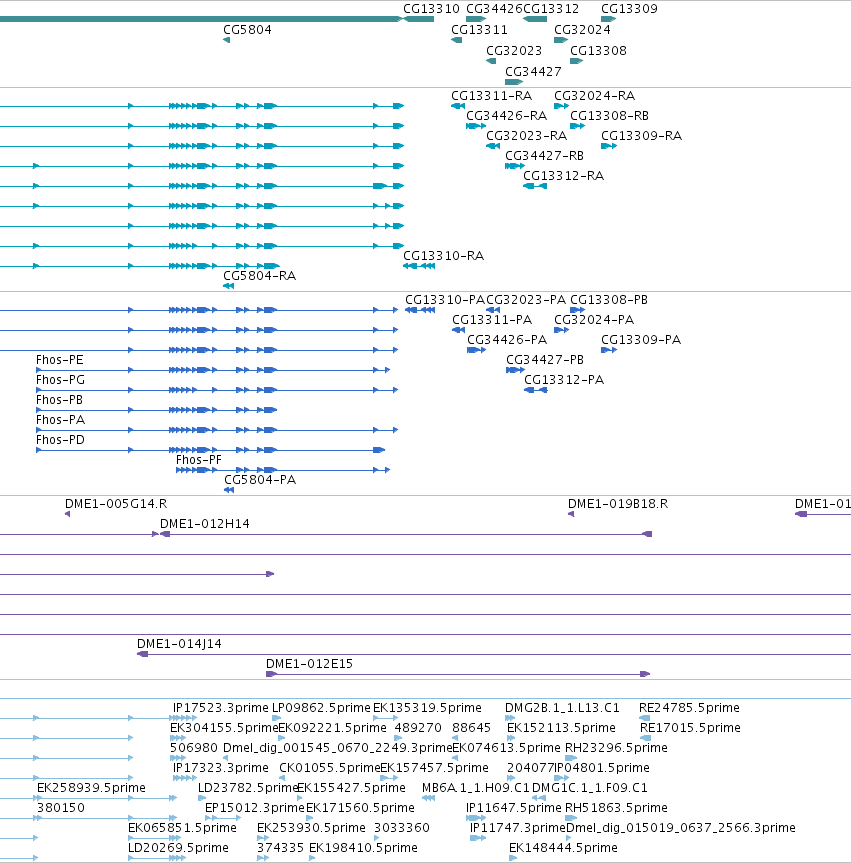
Task: Click BAC clone DME1-014J14
Action: coord(179,644)
